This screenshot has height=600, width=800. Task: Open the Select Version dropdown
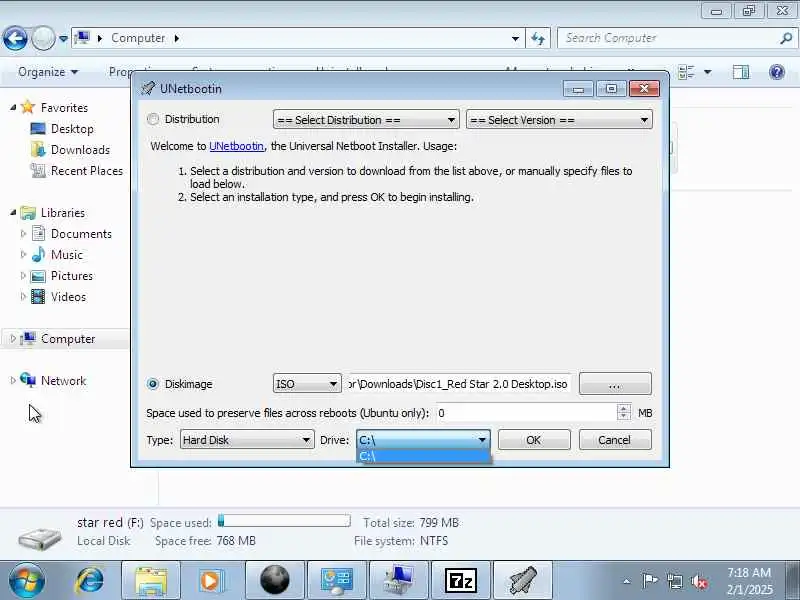coord(559,120)
